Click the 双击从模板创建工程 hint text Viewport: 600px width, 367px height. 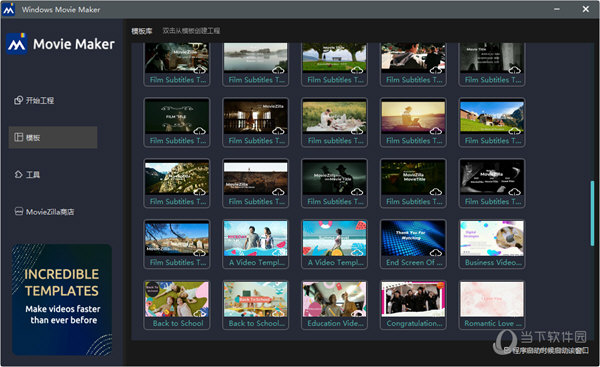pos(191,31)
